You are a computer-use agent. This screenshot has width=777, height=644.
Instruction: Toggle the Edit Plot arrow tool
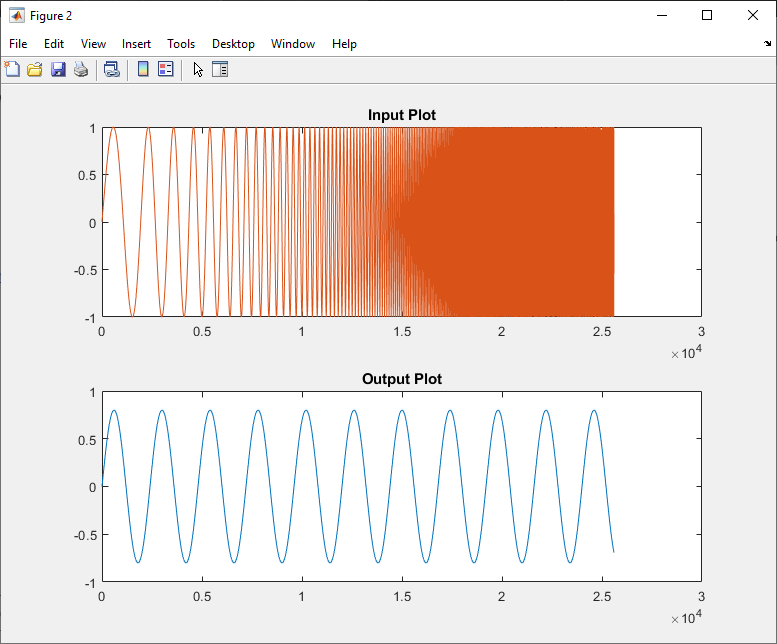(x=198, y=70)
